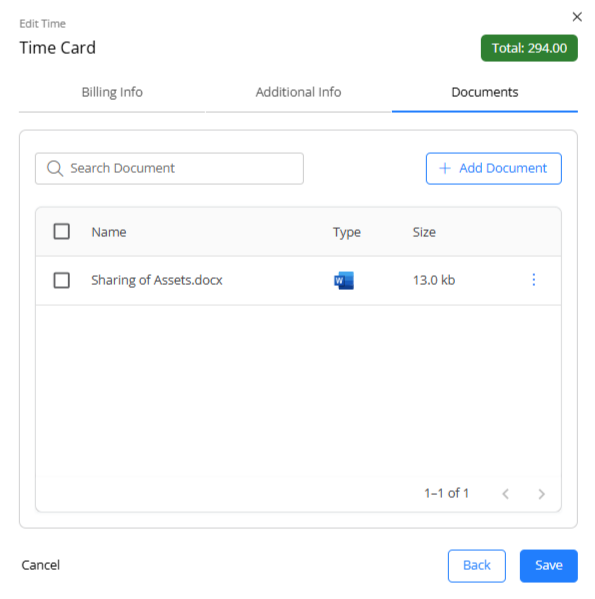Screen dimensions: 595x599
Task: Select the Documents tab
Action: tap(485, 92)
